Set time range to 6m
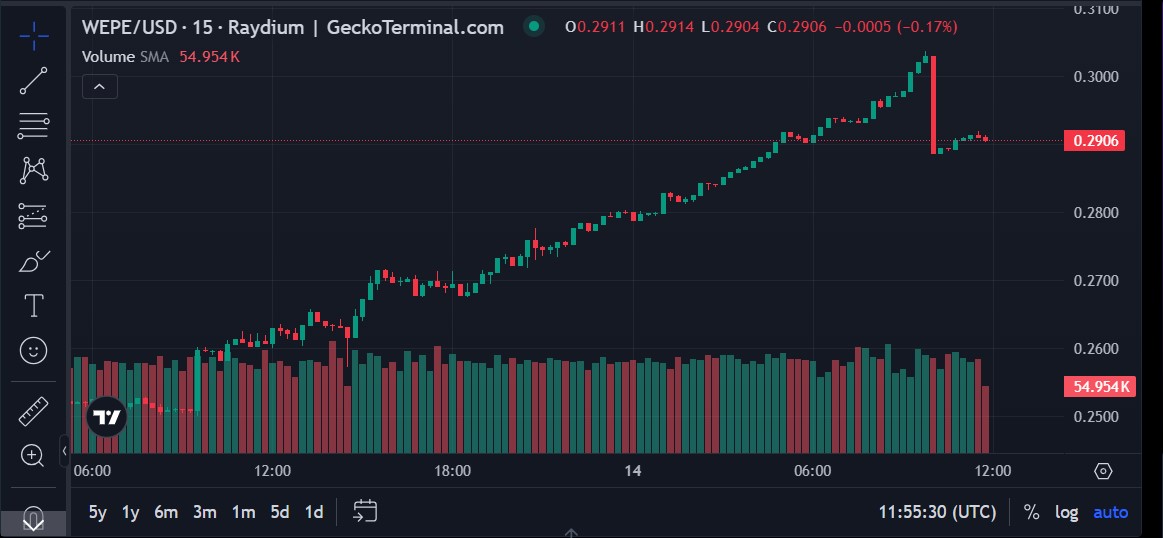This screenshot has width=1163, height=538. click(x=166, y=512)
